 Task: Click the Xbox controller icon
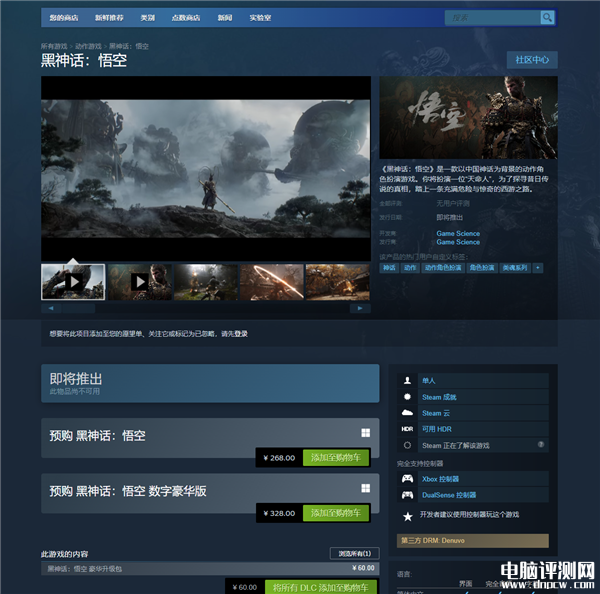(x=407, y=478)
